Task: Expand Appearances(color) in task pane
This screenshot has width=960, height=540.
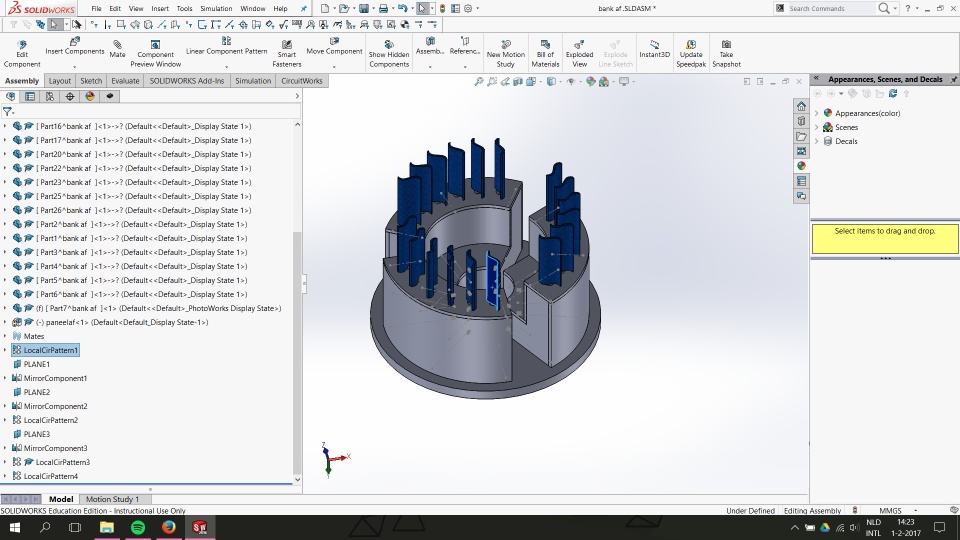Action: click(x=817, y=113)
